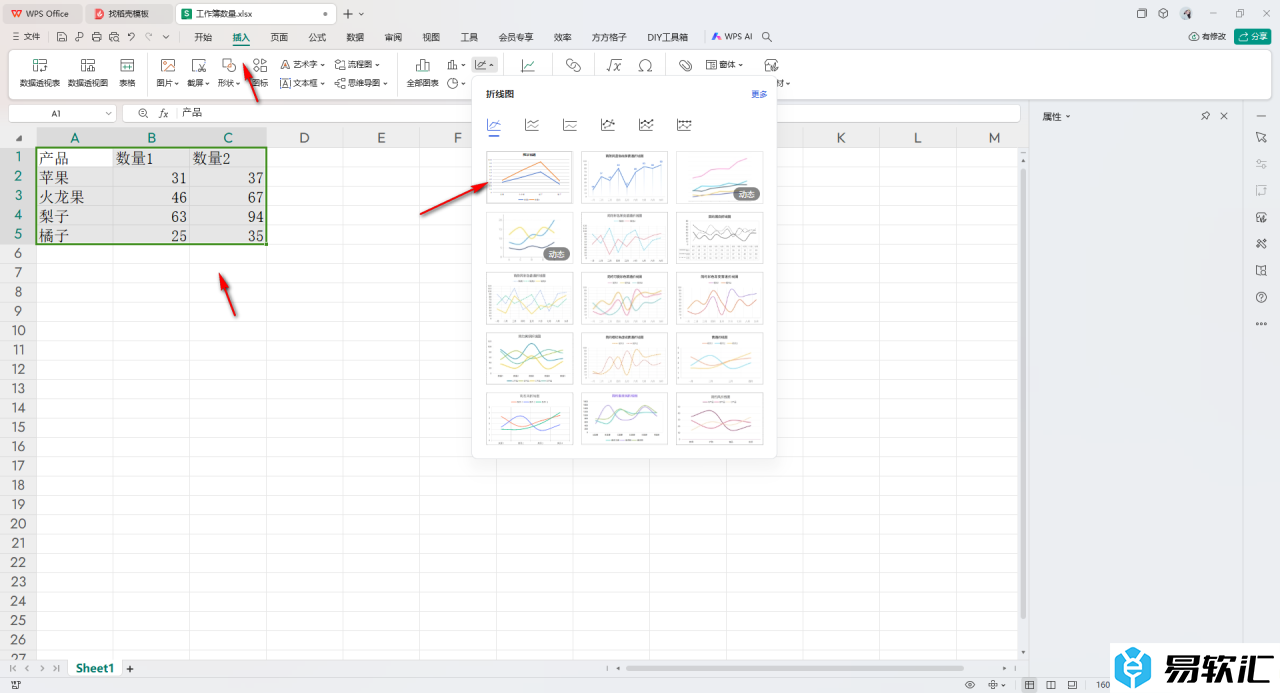Click the help question mark in sidebar
The width and height of the screenshot is (1280, 693).
point(1260,297)
